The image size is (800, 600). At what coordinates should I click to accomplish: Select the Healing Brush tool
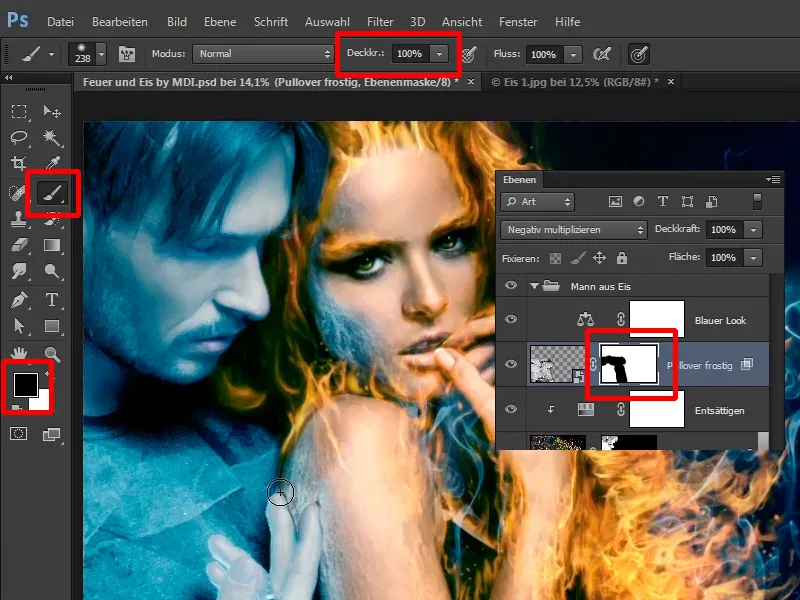pyautogui.click(x=17, y=193)
